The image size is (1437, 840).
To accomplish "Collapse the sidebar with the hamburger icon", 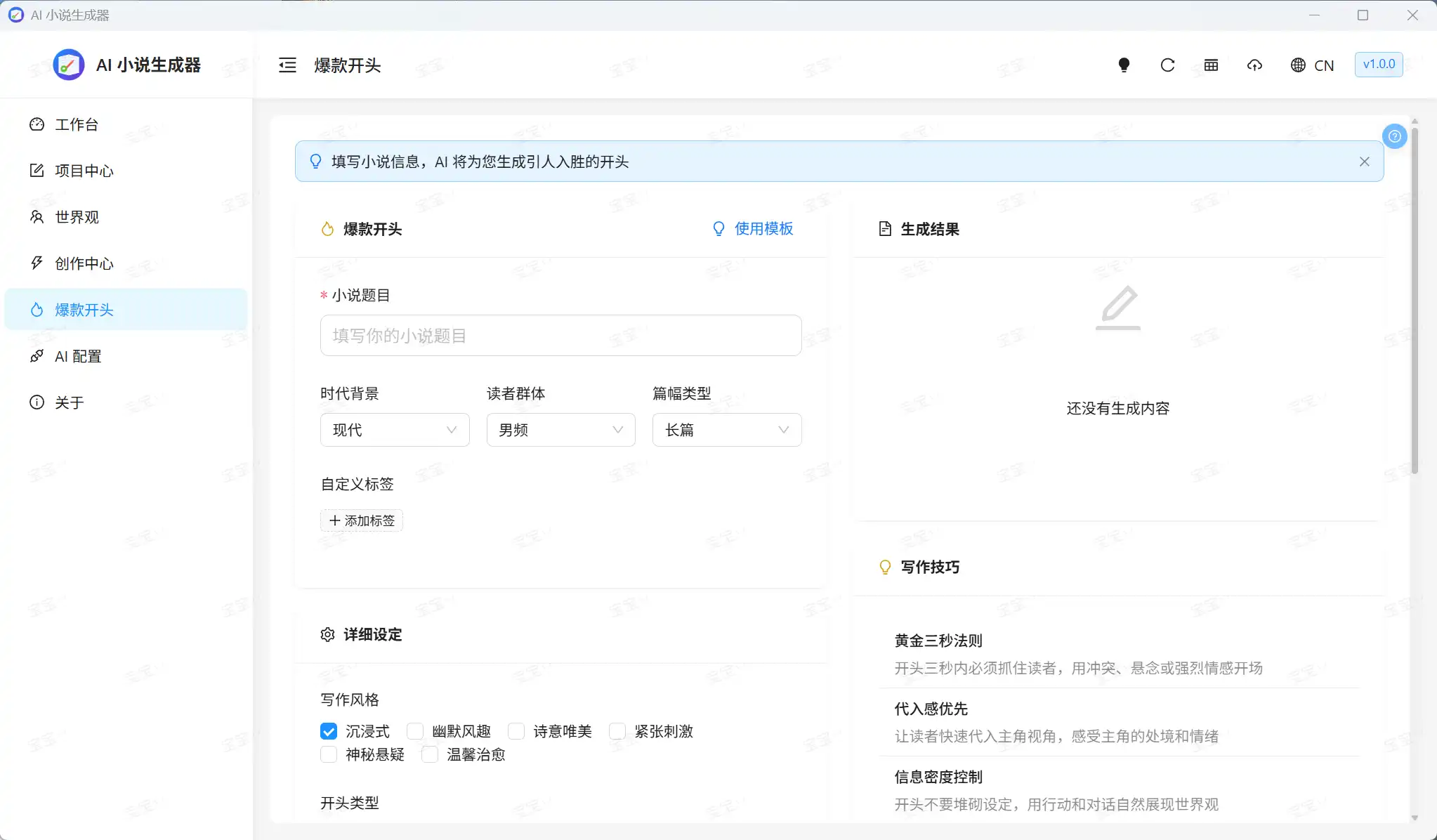I will pyautogui.click(x=287, y=65).
